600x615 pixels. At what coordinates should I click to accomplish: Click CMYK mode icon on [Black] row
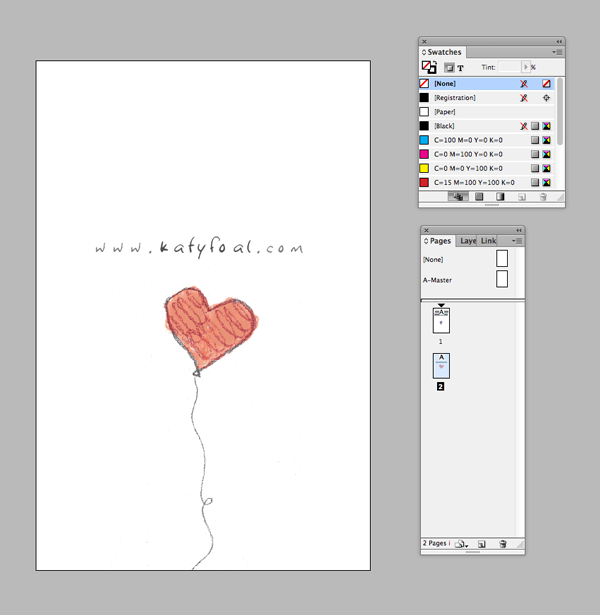tap(546, 126)
